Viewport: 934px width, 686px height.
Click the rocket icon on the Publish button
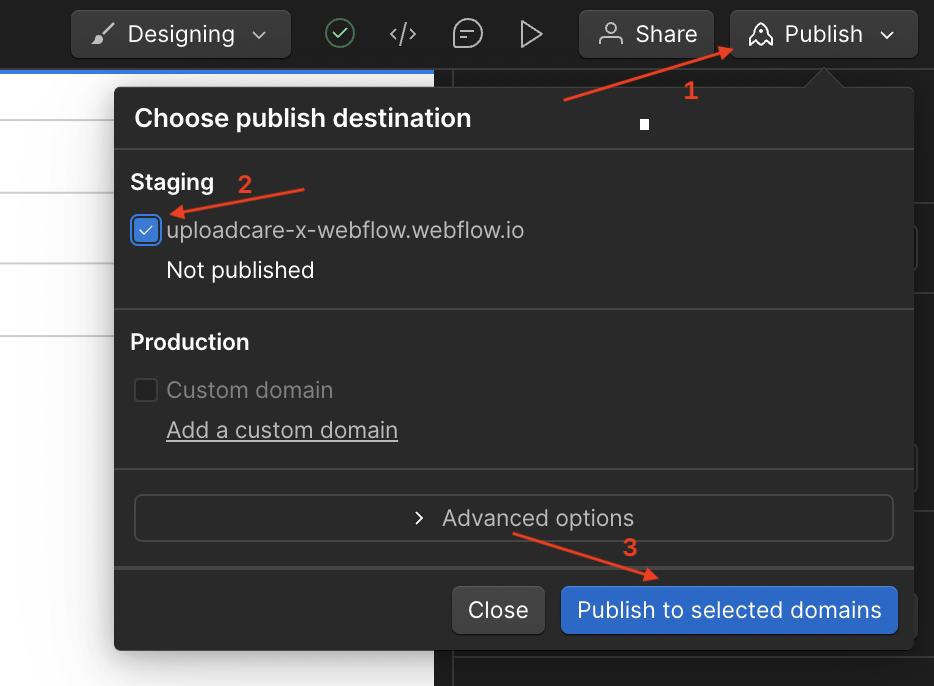(760, 33)
